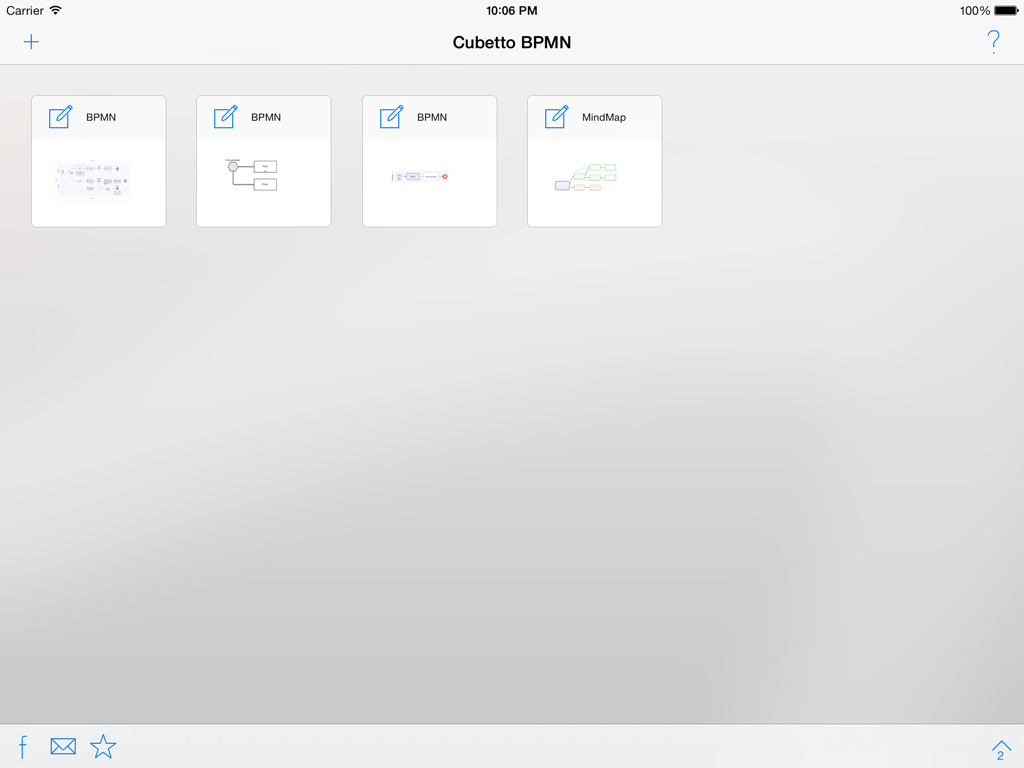Edit the first BPMN card's pencil icon
1024x768 pixels.
tap(61, 117)
